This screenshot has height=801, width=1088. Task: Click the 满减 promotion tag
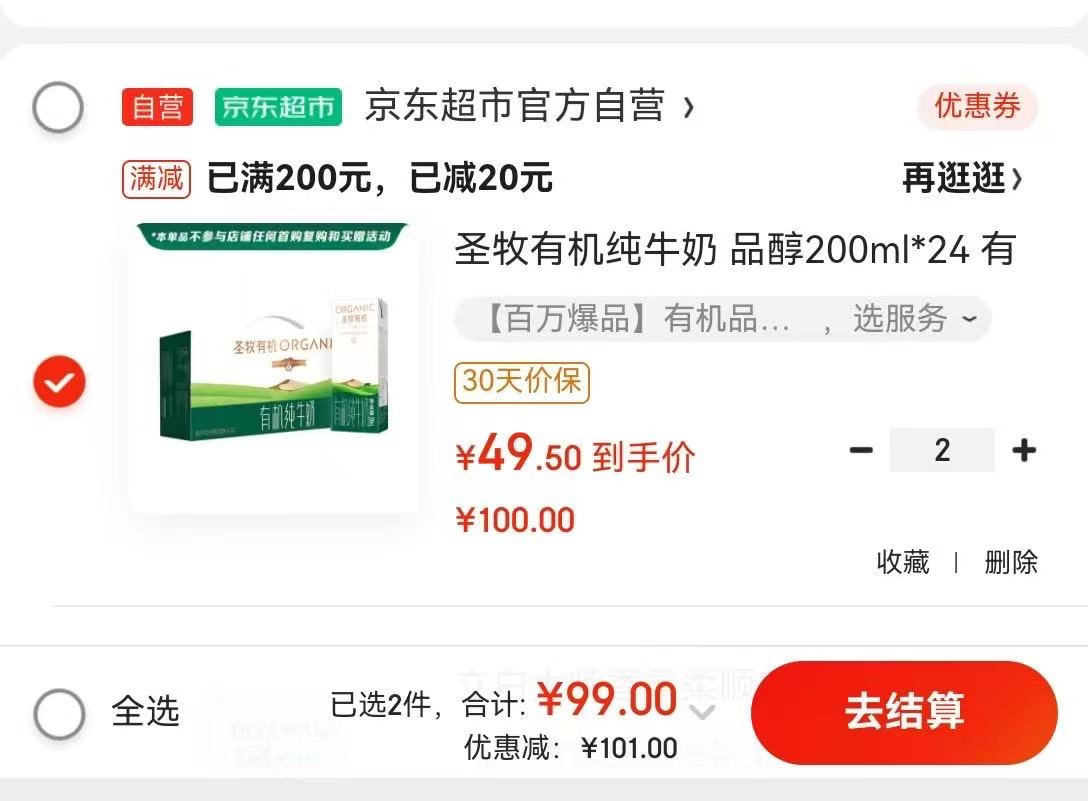pos(156,179)
